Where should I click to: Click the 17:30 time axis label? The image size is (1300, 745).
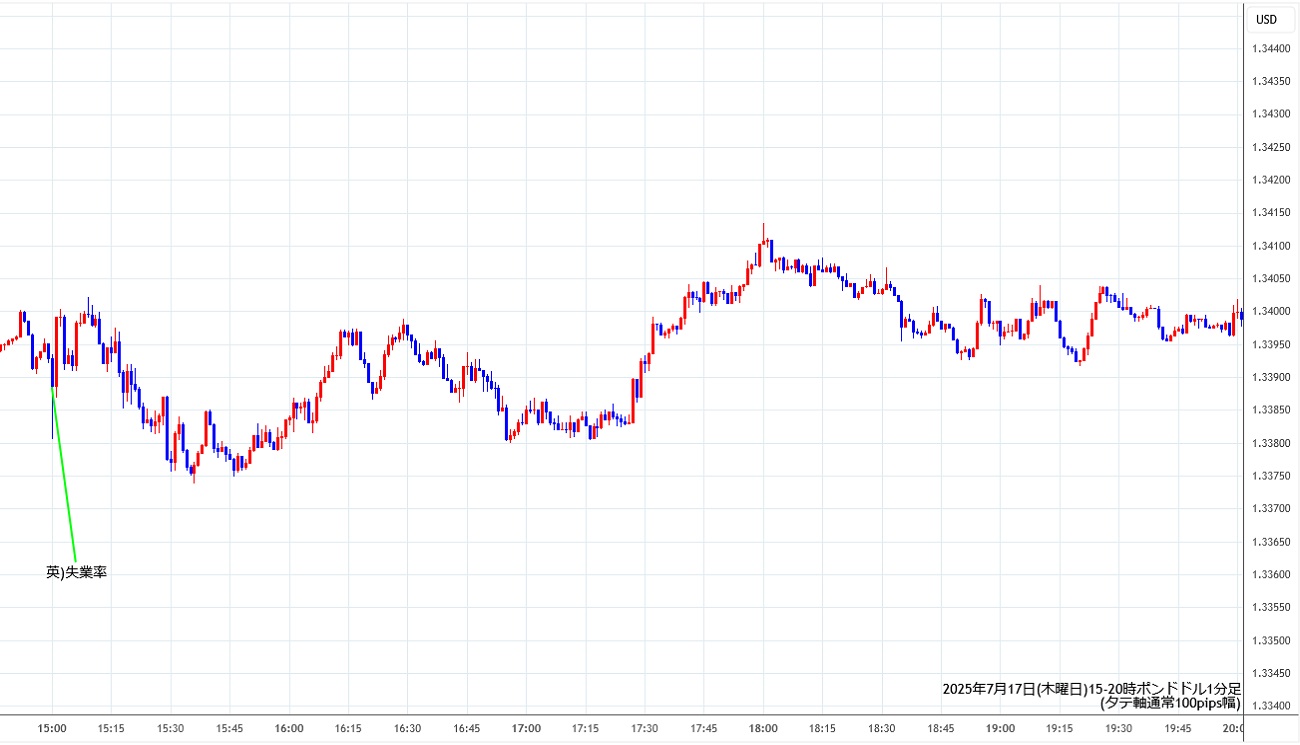click(644, 729)
